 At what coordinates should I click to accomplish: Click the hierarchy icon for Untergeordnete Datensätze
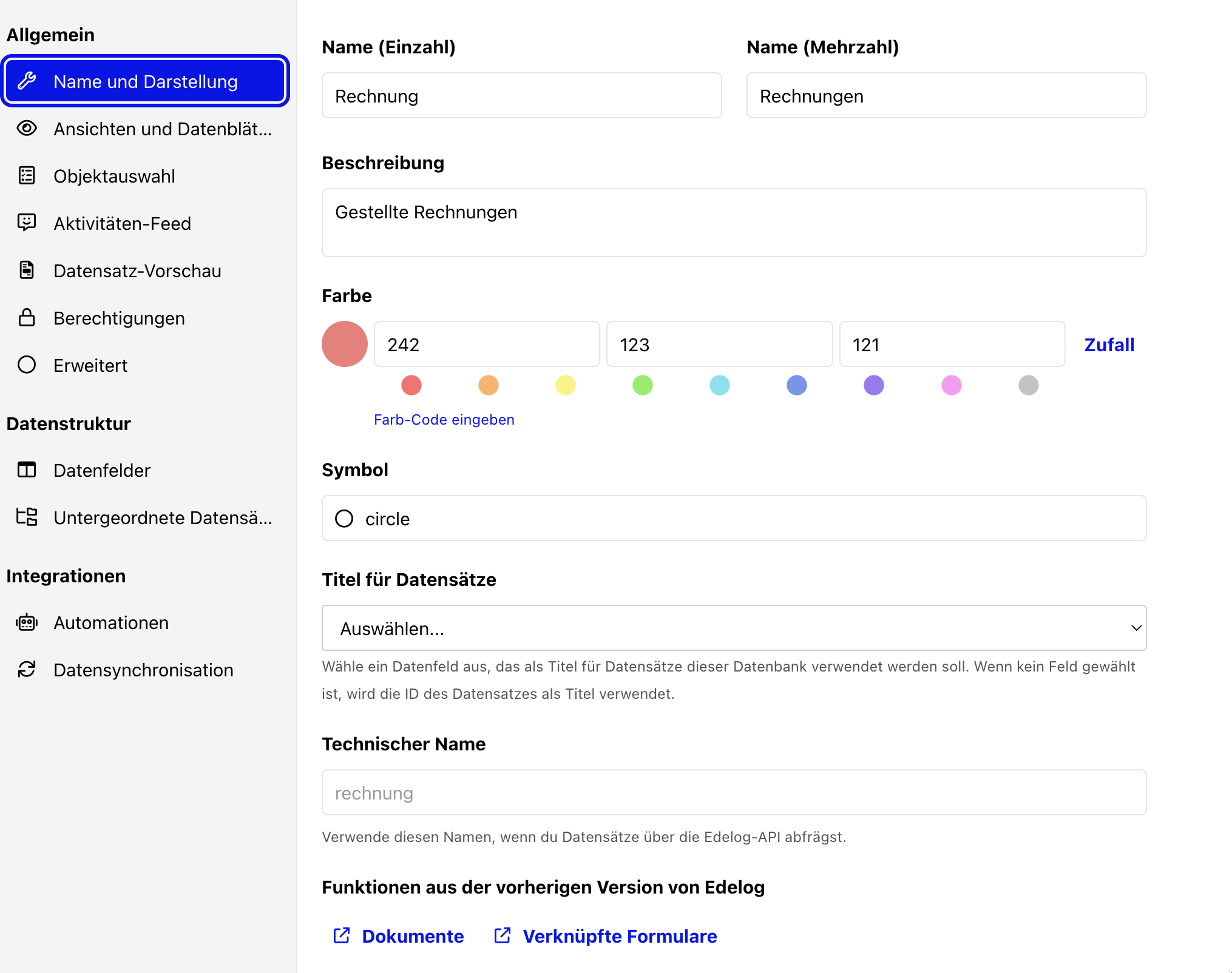[x=27, y=517]
